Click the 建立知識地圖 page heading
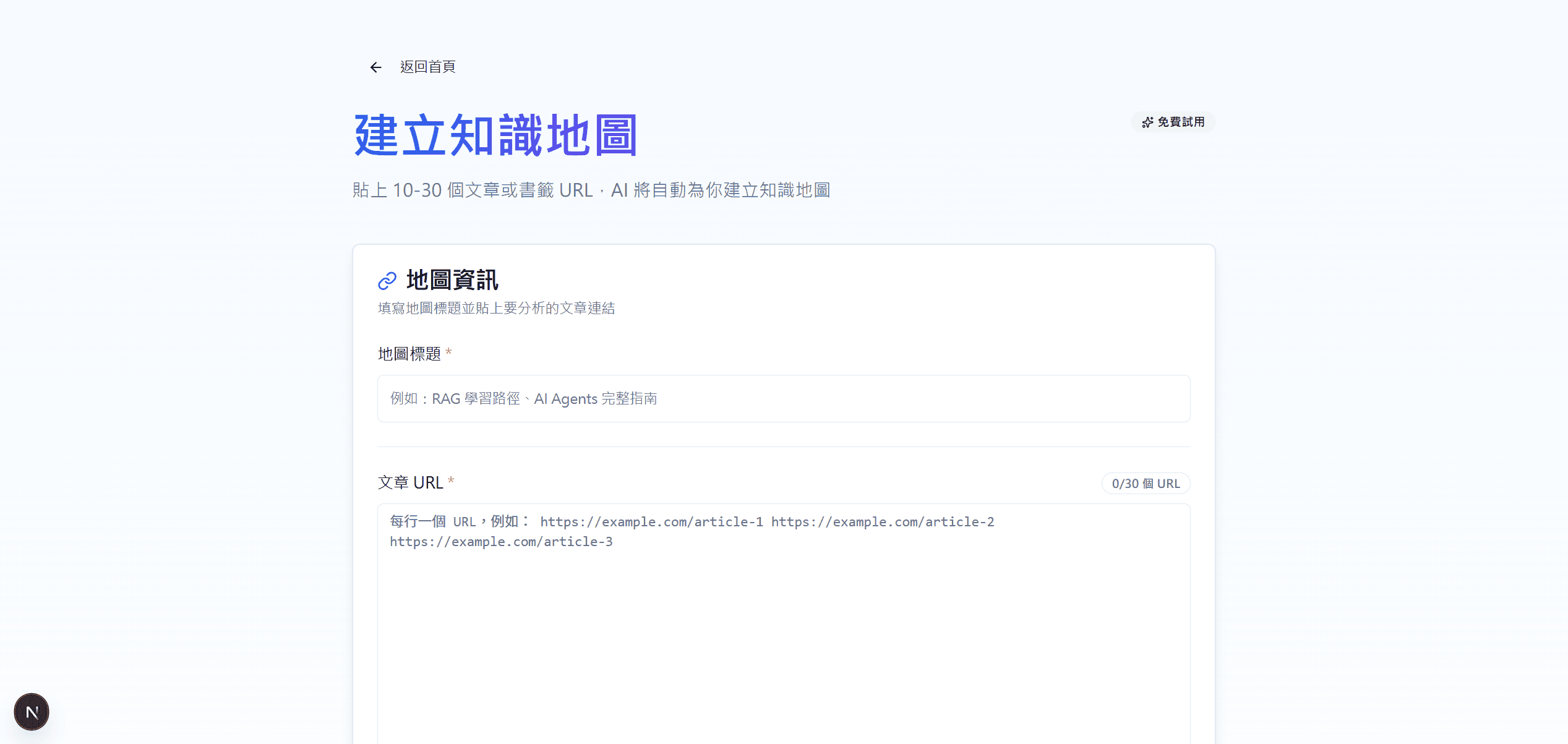Image resolution: width=1568 pixels, height=744 pixels. point(495,135)
